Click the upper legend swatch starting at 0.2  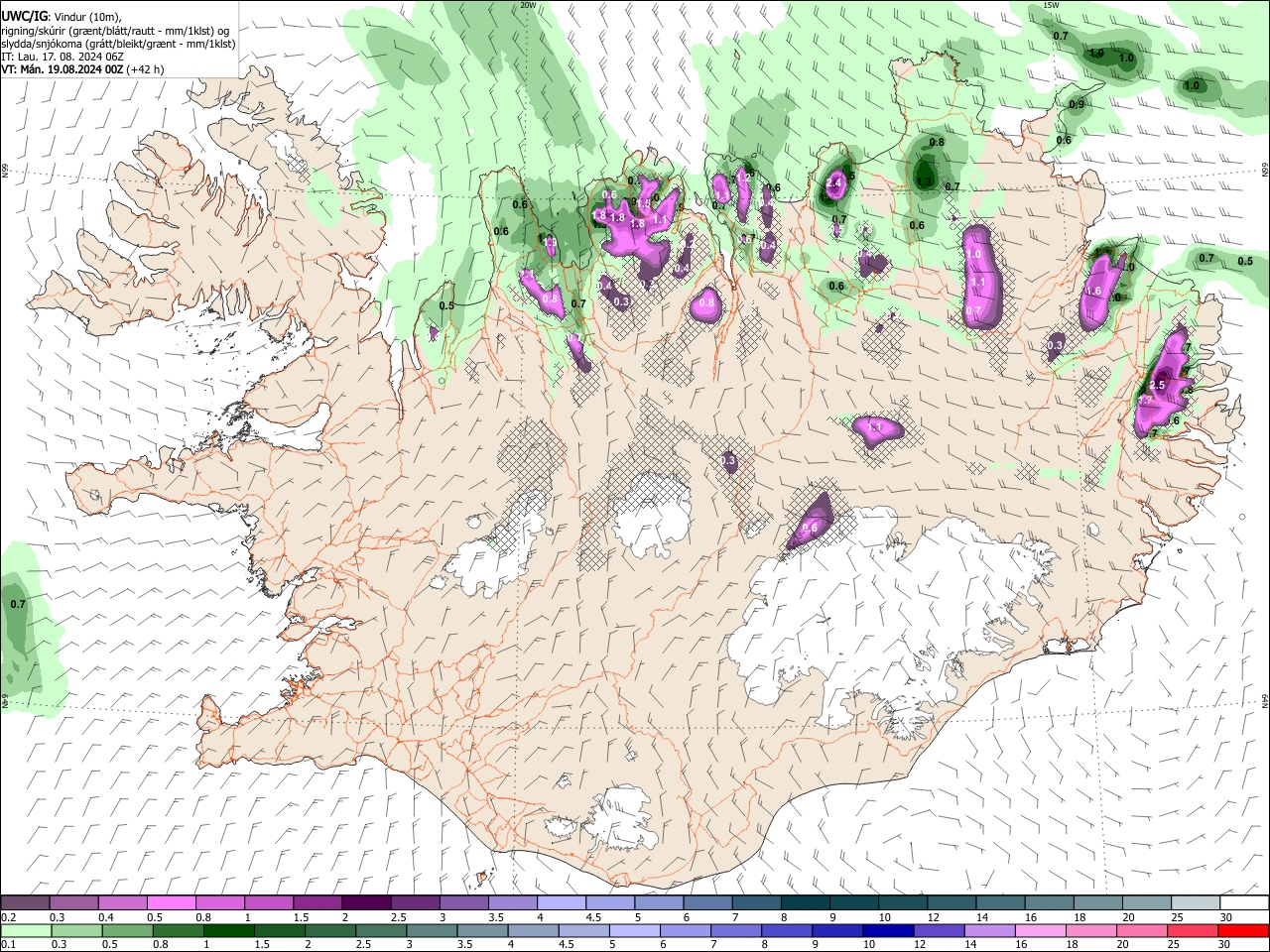[x=25, y=903]
